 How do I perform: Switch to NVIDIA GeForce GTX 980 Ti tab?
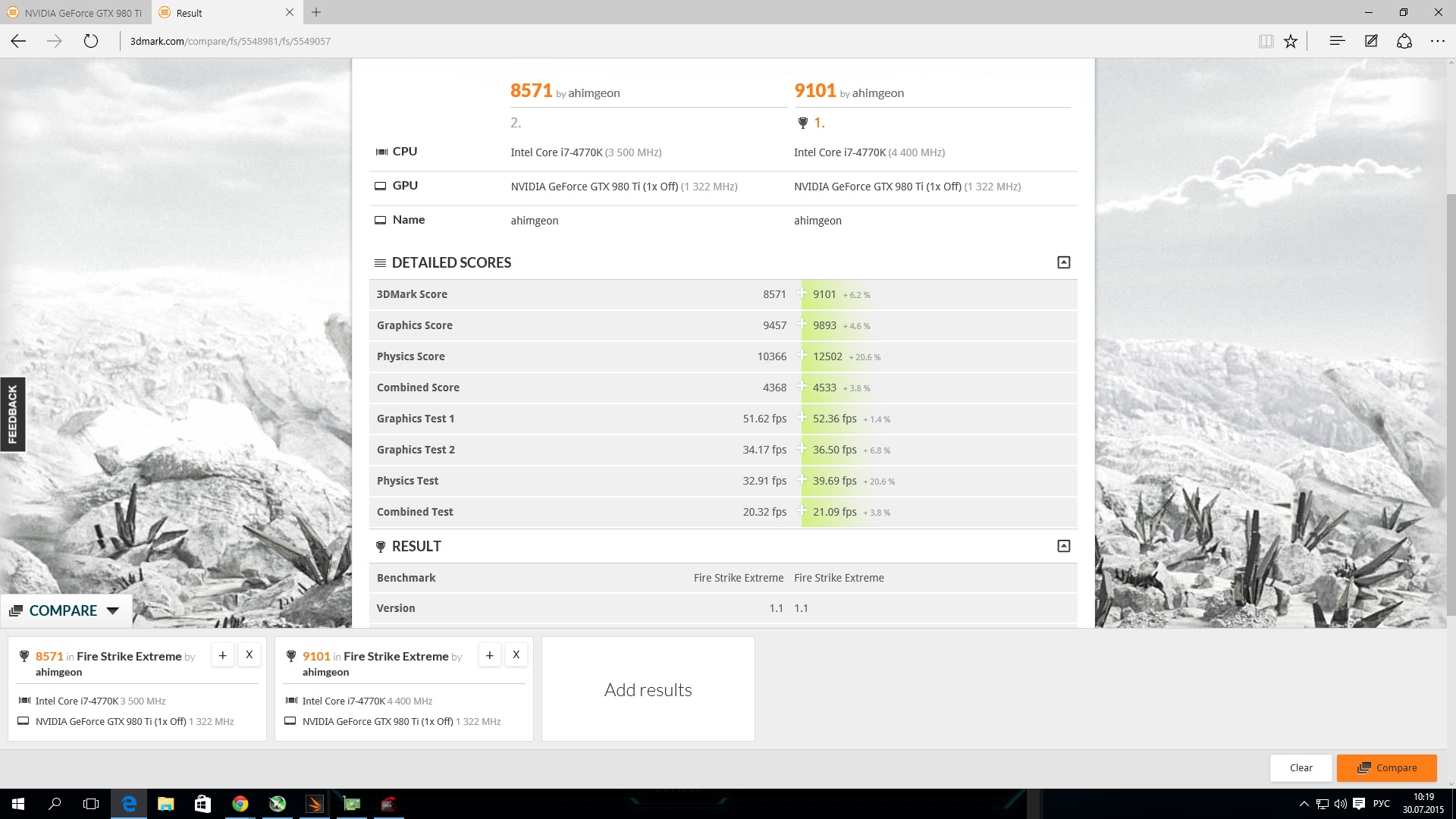[76, 13]
